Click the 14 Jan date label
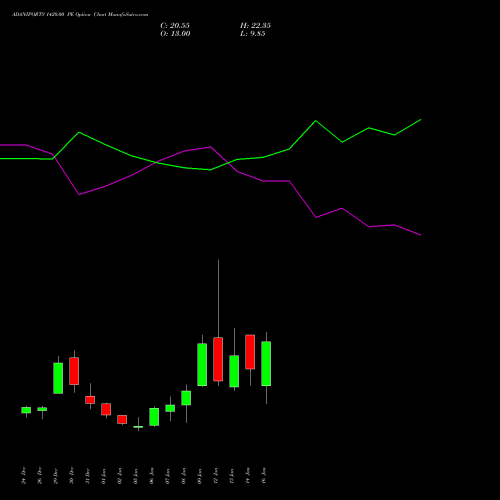This screenshot has height=500, width=500. tap(247, 476)
